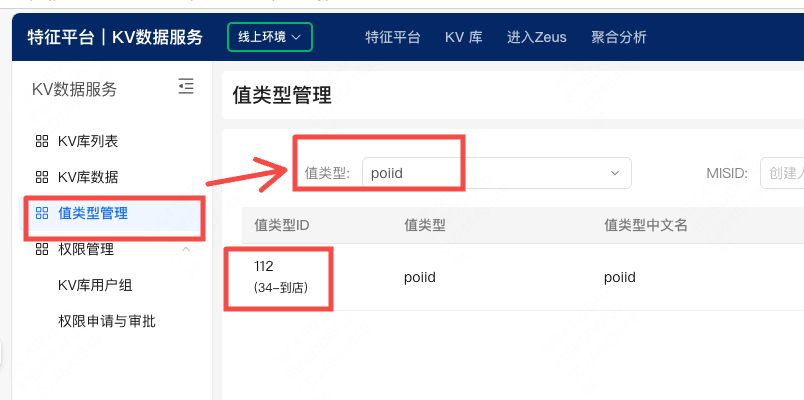This screenshot has width=804, height=400.
Task: Open the 特征平台 top navigation item
Action: click(x=393, y=37)
